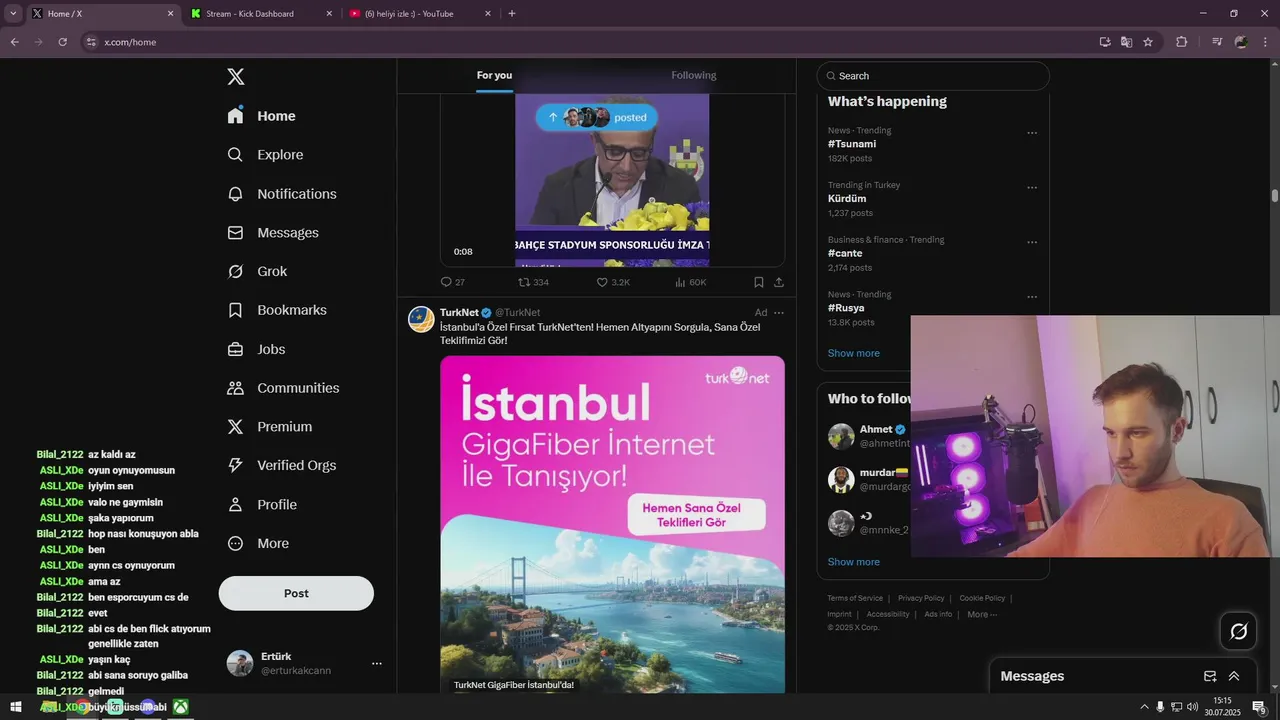Click the new posts pill
1280x720 pixels.
point(597,117)
